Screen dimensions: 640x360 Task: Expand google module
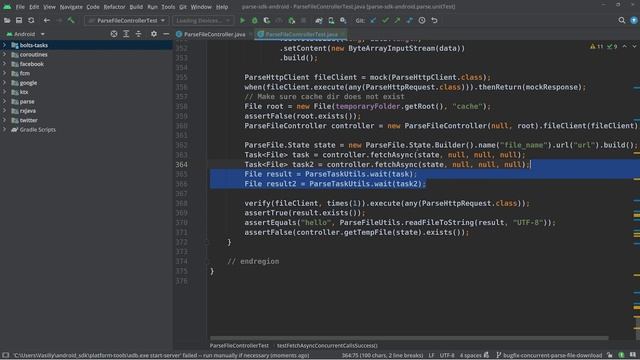pyautogui.click(x=4, y=83)
